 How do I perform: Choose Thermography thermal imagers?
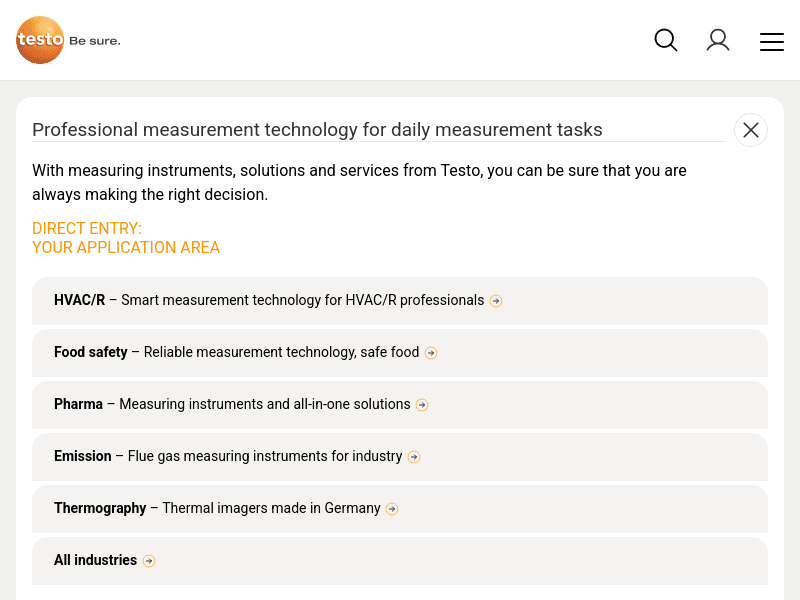pos(217,508)
